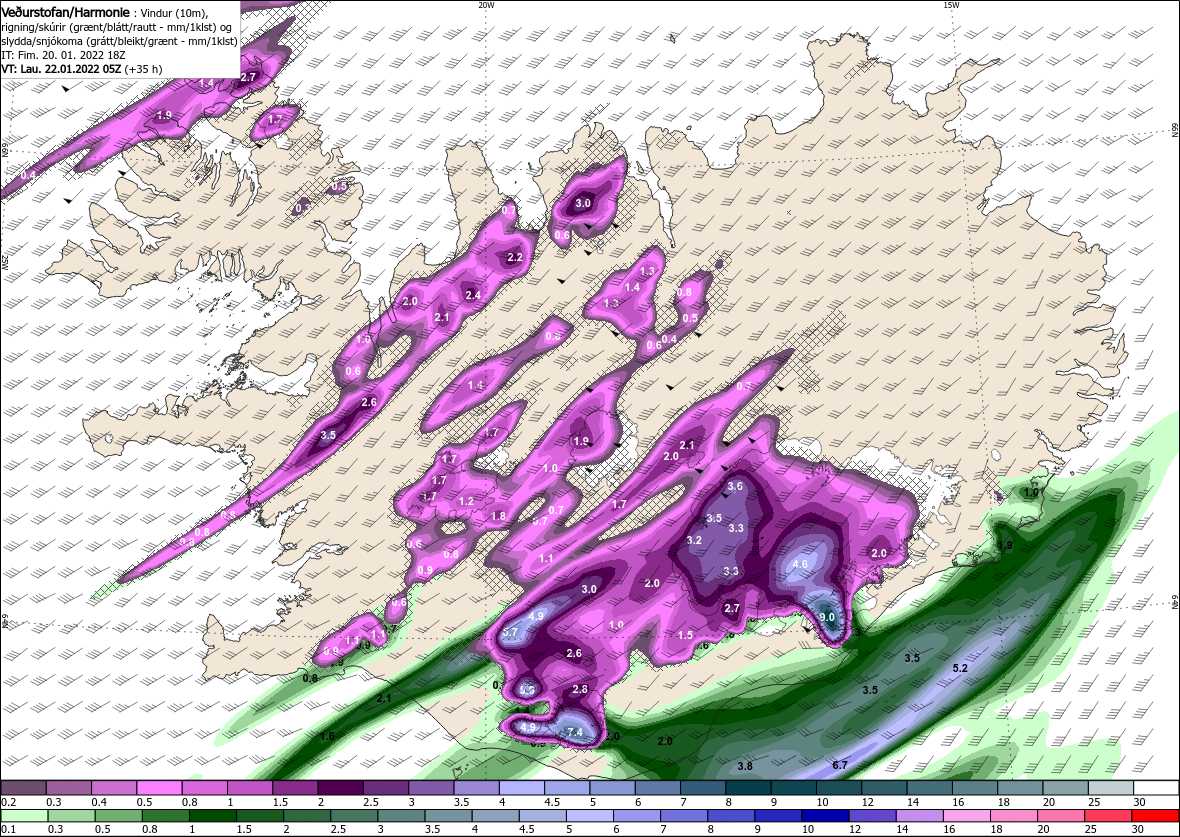The width and height of the screenshot is (1180, 837).
Task: Click the 7.4 precipitation value on map
Action: coord(575,732)
